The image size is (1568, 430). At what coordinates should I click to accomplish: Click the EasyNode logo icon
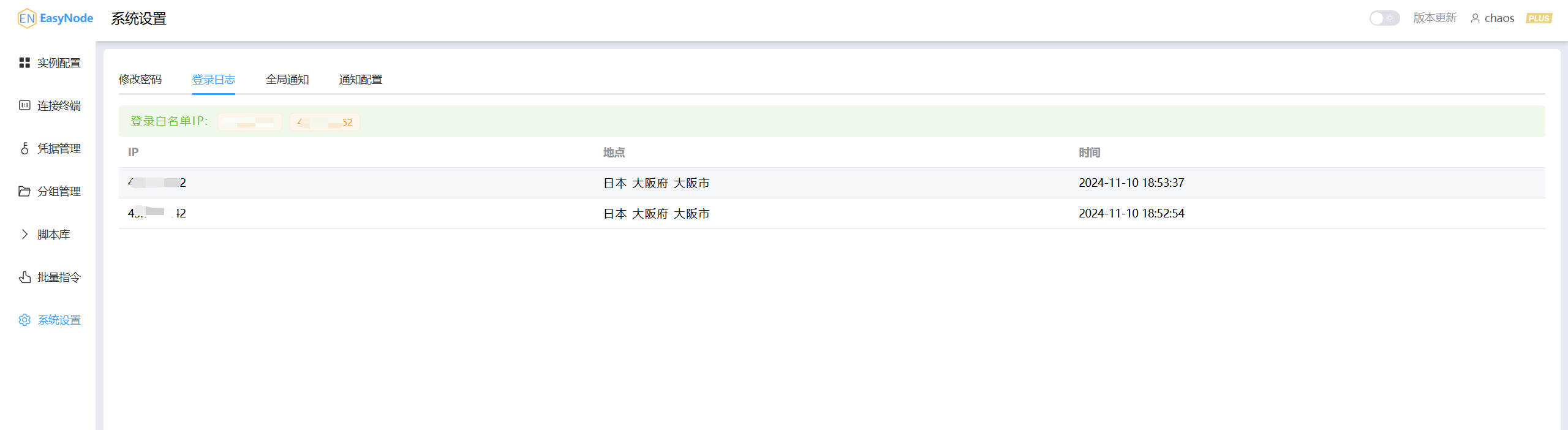pyautogui.click(x=27, y=18)
